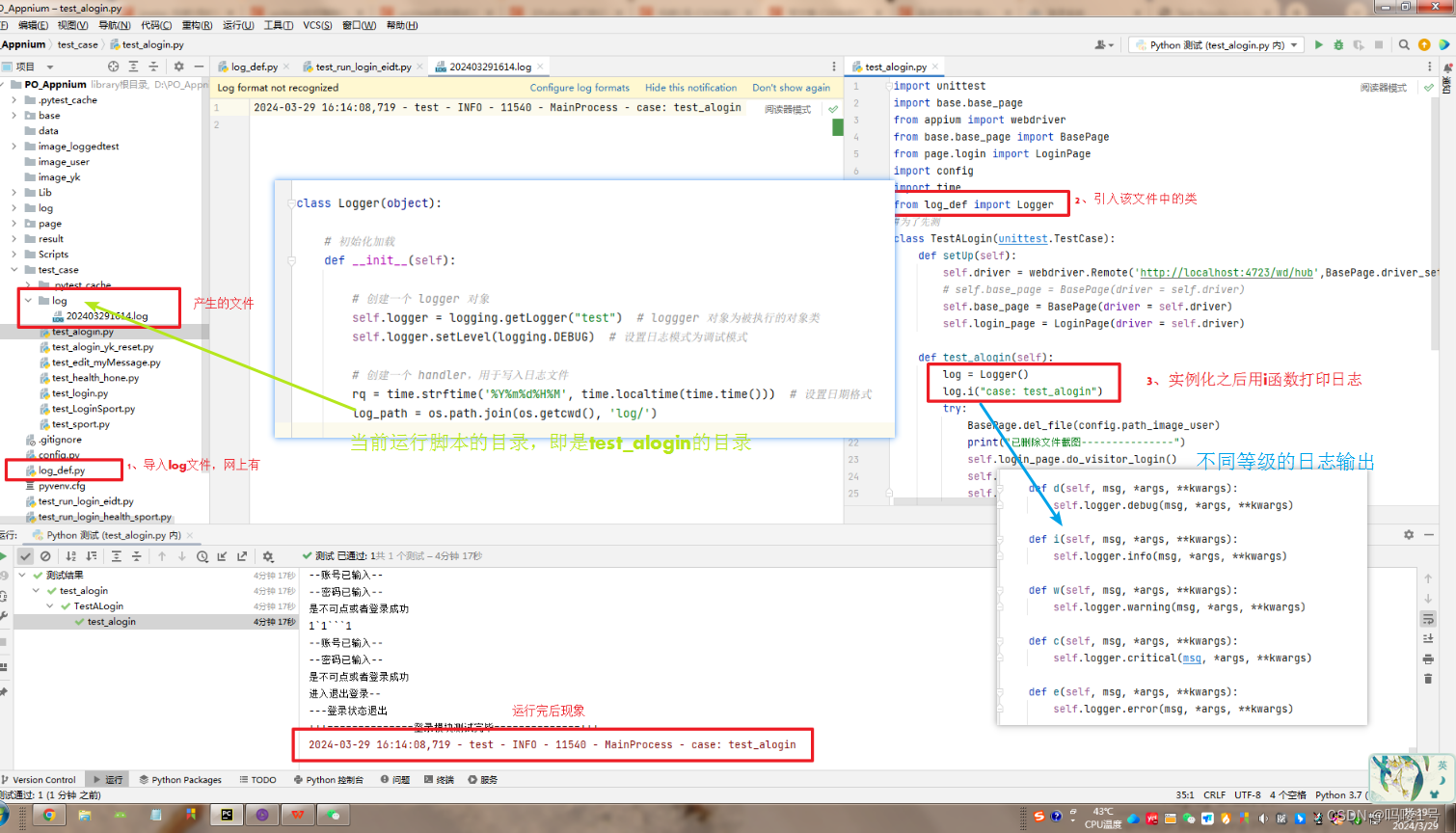The width and height of the screenshot is (1456, 833).
Task: Click Don't show again link
Action: click(x=791, y=88)
